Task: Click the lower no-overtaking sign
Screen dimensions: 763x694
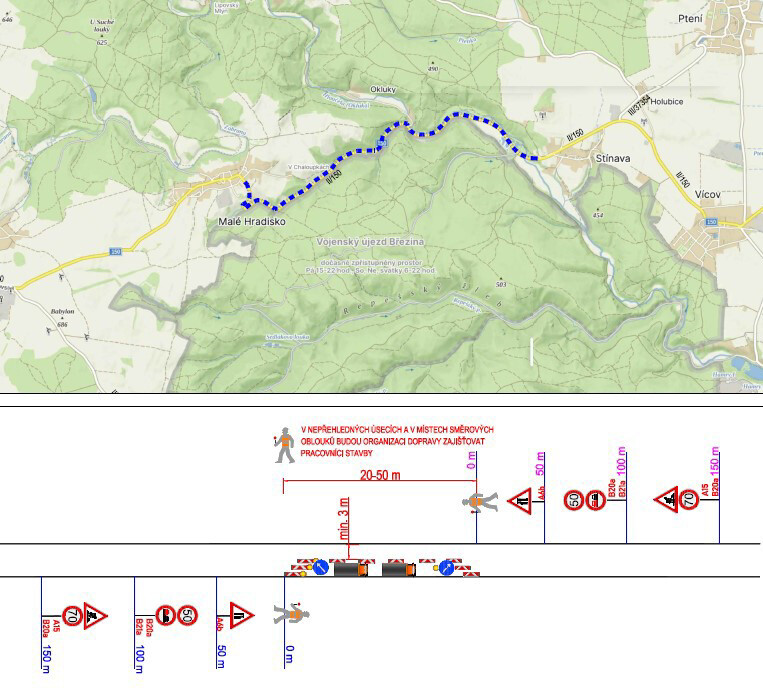Action: 165,616
